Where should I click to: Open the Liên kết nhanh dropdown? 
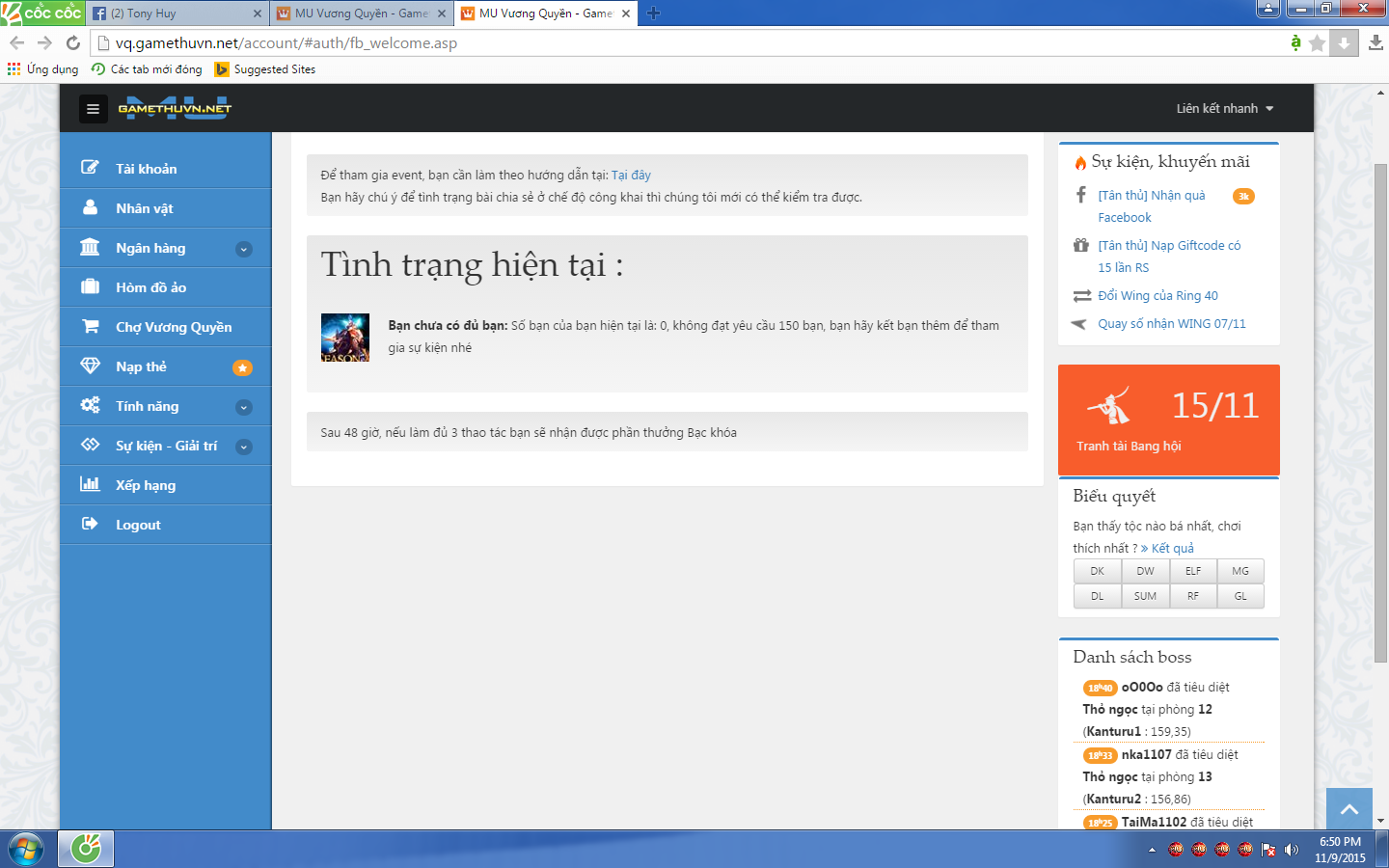[x=1224, y=109]
